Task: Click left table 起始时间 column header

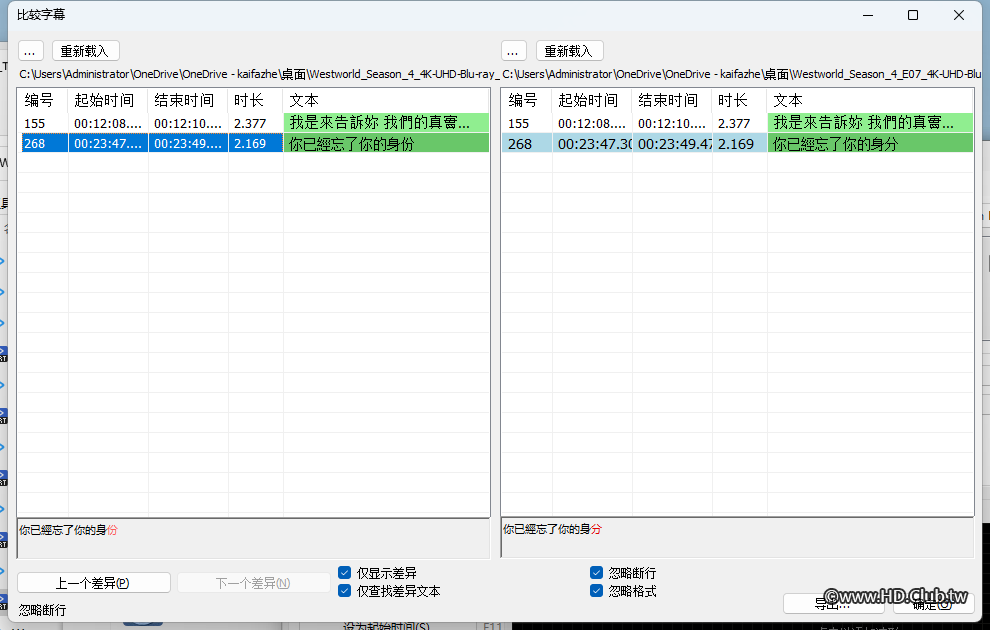Action: coord(108,100)
